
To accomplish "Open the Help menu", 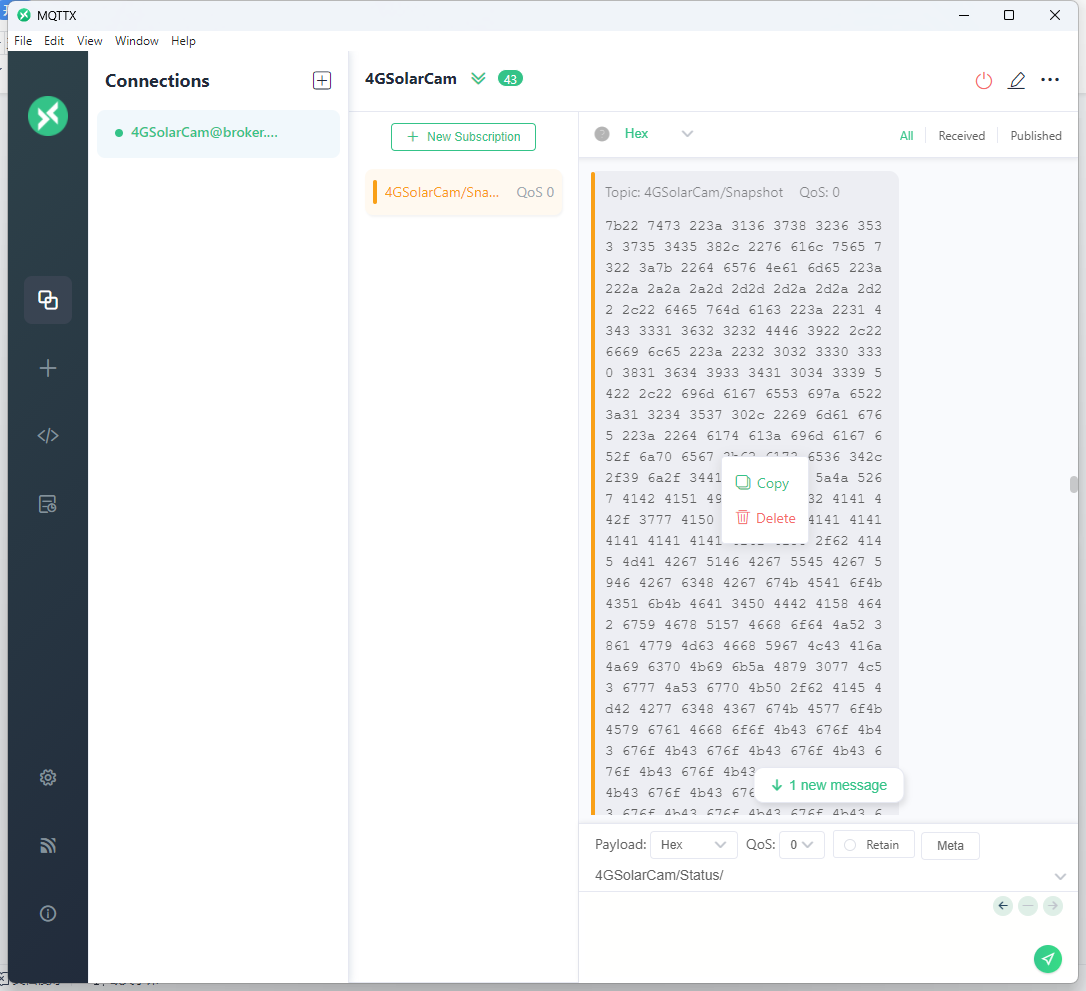I will (184, 41).
